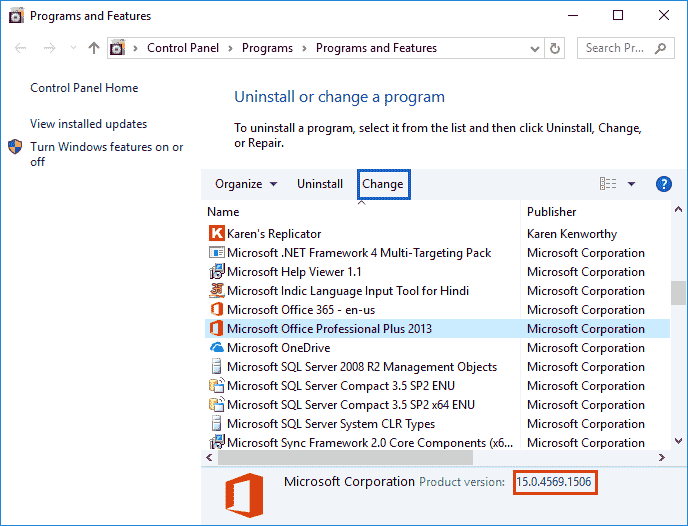Click the large Office logo in details pane
This screenshot has width=688, height=526.
pos(244,495)
